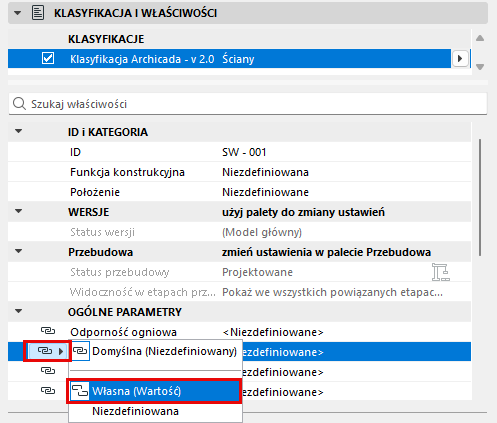This screenshot has width=497, height=423.
Task: Uncheck the Klasyfikacja Archicada - v 2.0 checkbox
Action: pos(48,58)
